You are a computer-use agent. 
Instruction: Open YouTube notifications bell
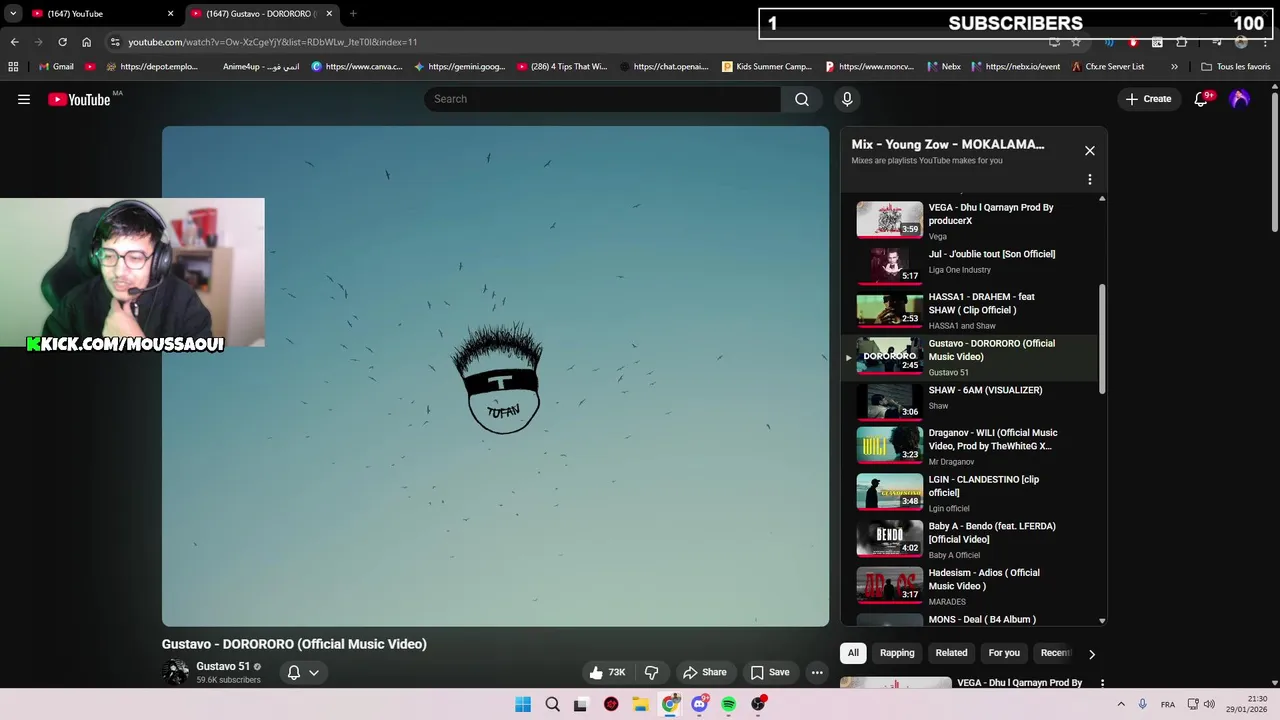click(1202, 99)
